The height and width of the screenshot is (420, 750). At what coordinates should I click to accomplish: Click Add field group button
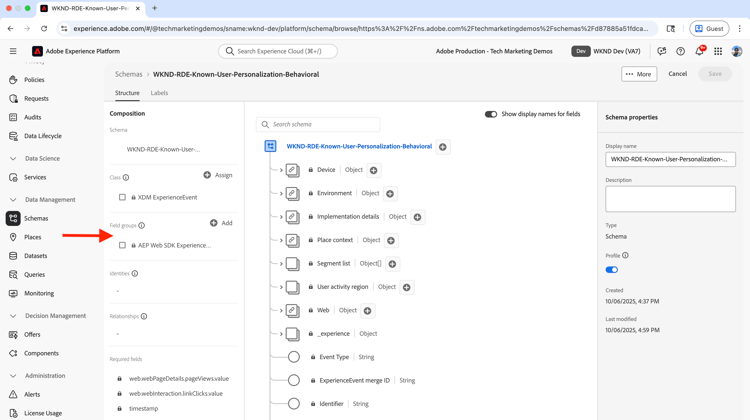pyautogui.click(x=221, y=223)
